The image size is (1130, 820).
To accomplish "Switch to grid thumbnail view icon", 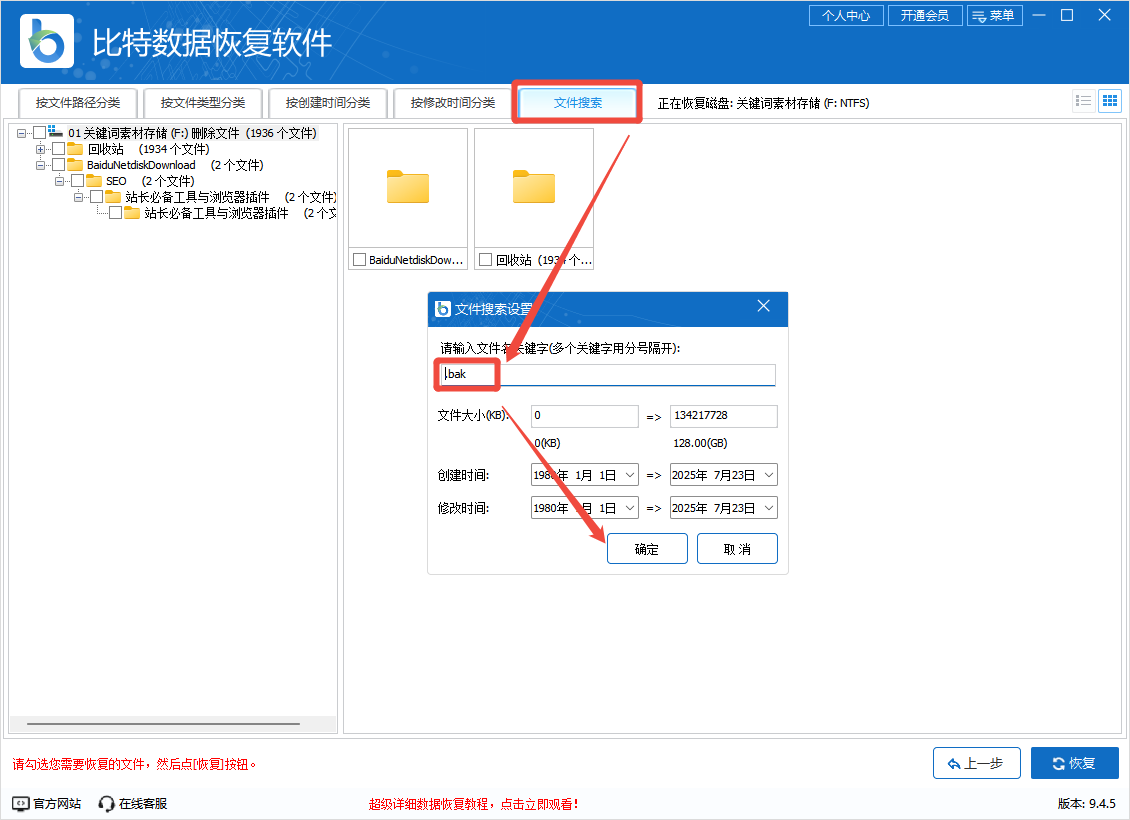I will point(1110,101).
